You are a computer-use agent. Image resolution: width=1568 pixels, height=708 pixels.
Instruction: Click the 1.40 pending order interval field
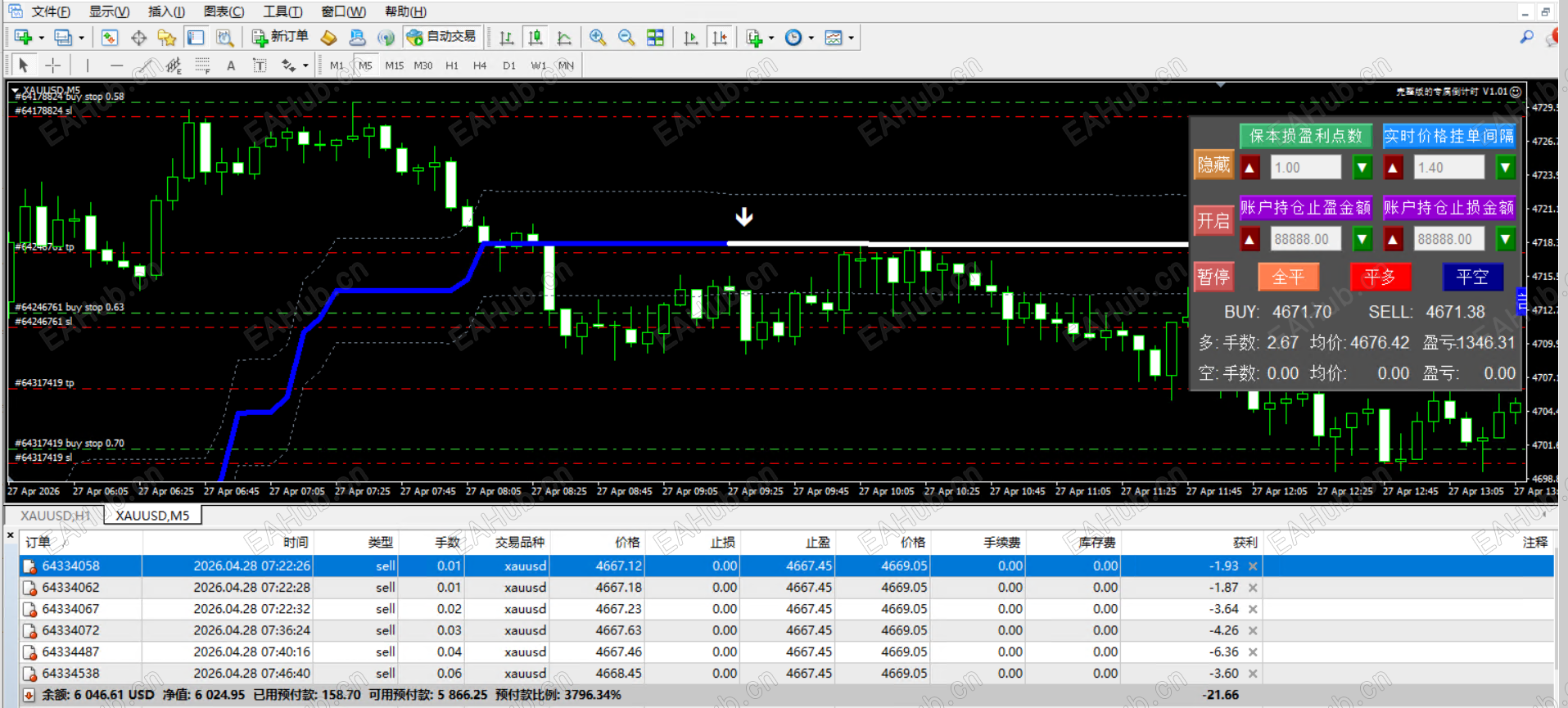(1449, 168)
